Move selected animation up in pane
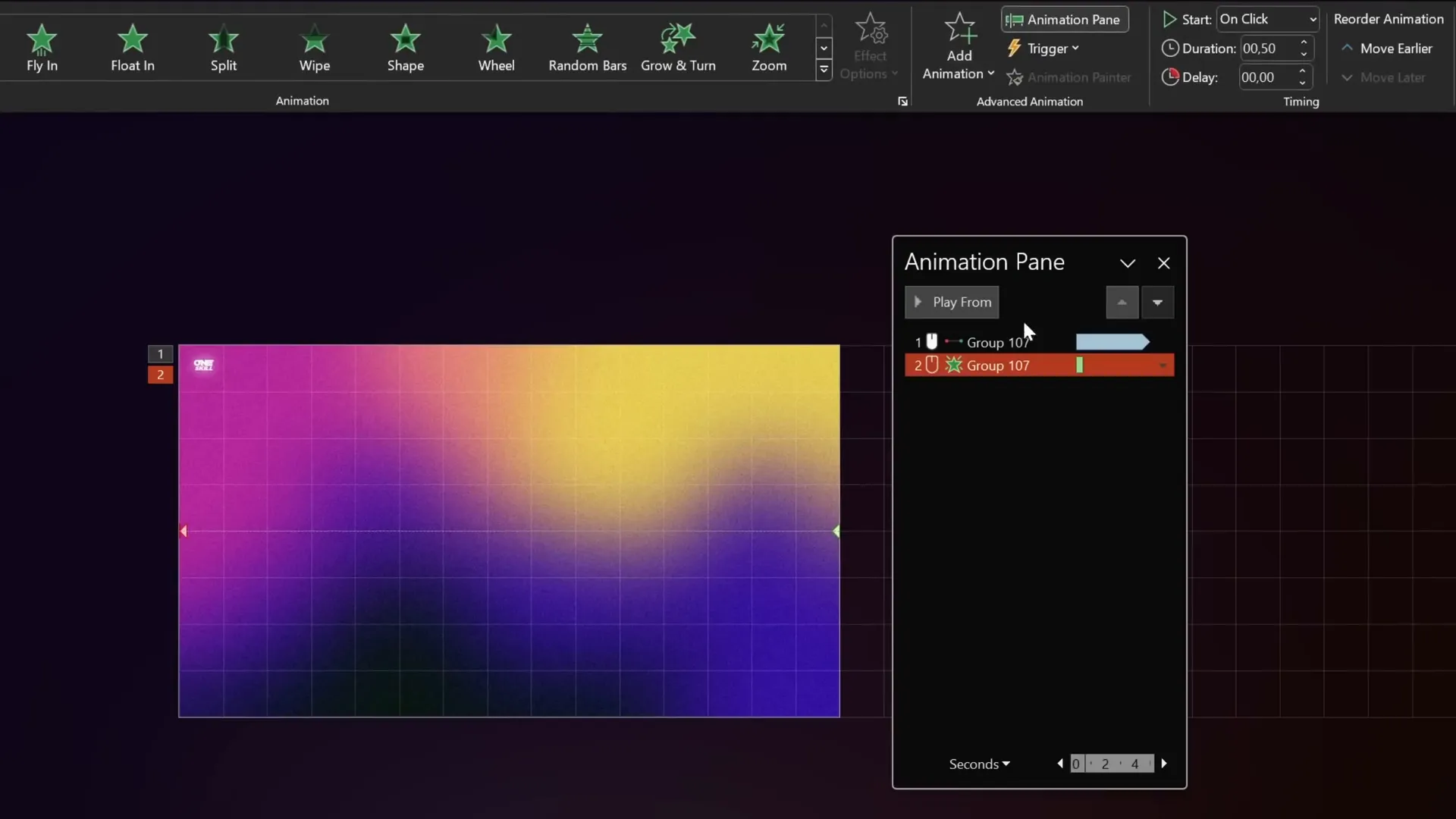1456x819 pixels. [1122, 302]
